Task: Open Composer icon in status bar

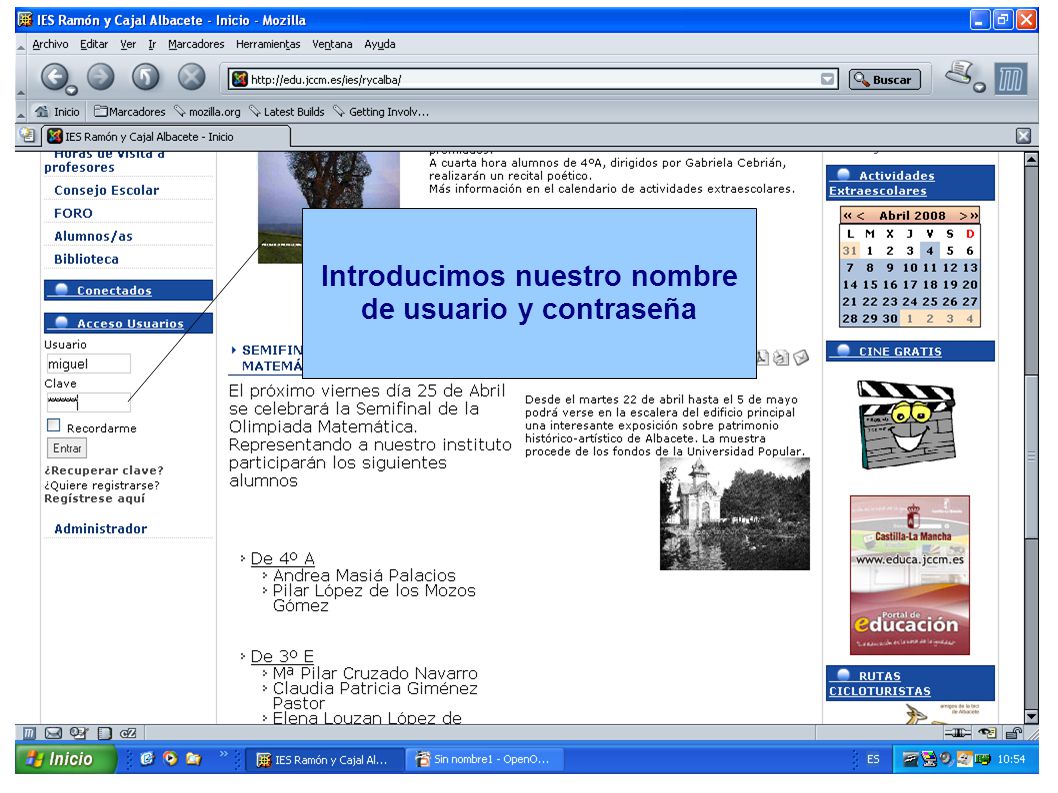Action: click(79, 733)
